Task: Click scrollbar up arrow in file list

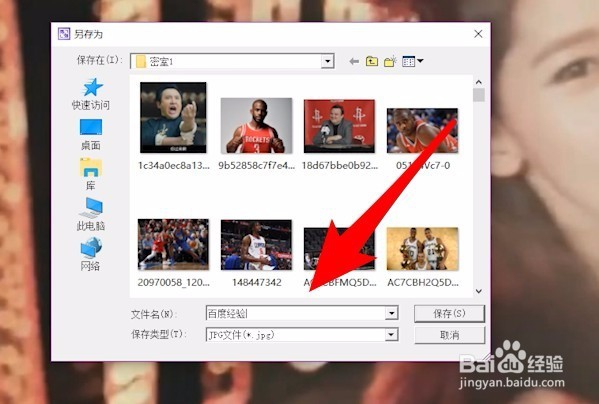Action: (x=479, y=82)
